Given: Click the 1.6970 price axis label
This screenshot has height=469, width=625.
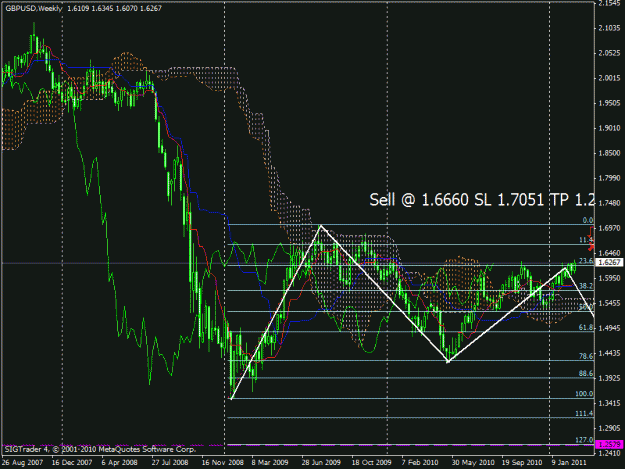Looking at the screenshot, I should click(x=609, y=228).
